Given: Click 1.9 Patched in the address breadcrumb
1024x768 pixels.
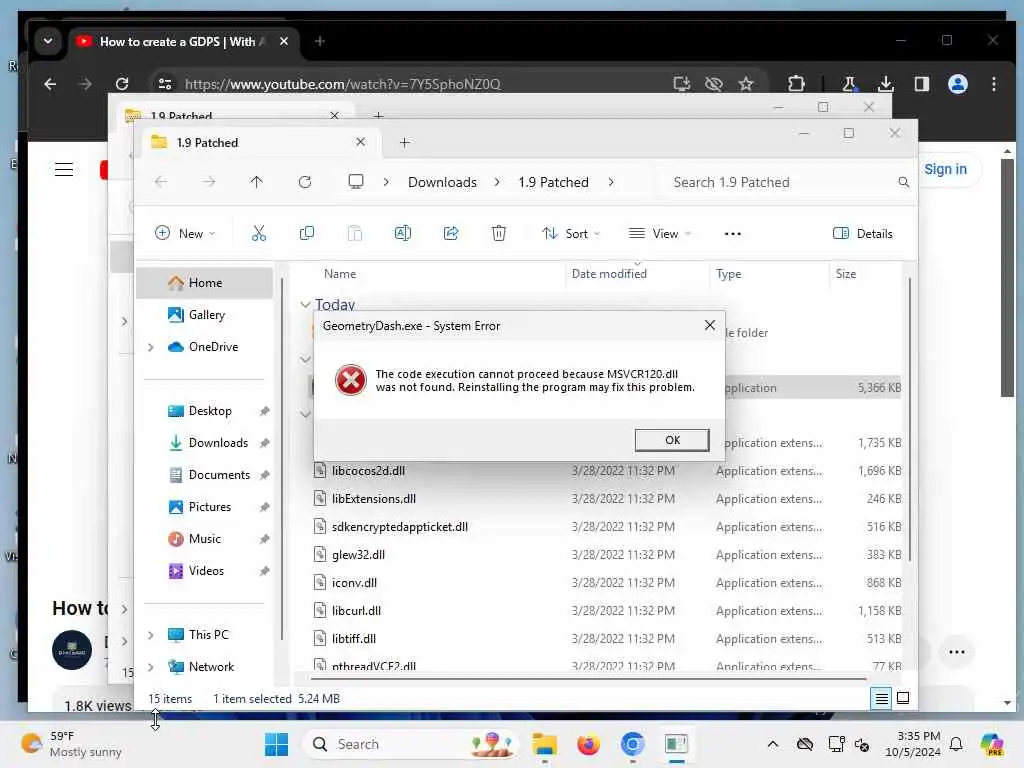Looking at the screenshot, I should (553, 182).
